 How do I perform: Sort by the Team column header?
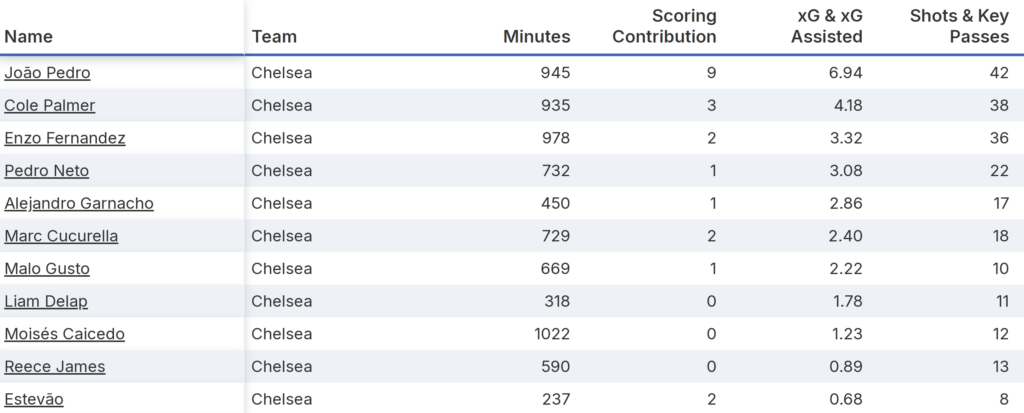click(274, 37)
